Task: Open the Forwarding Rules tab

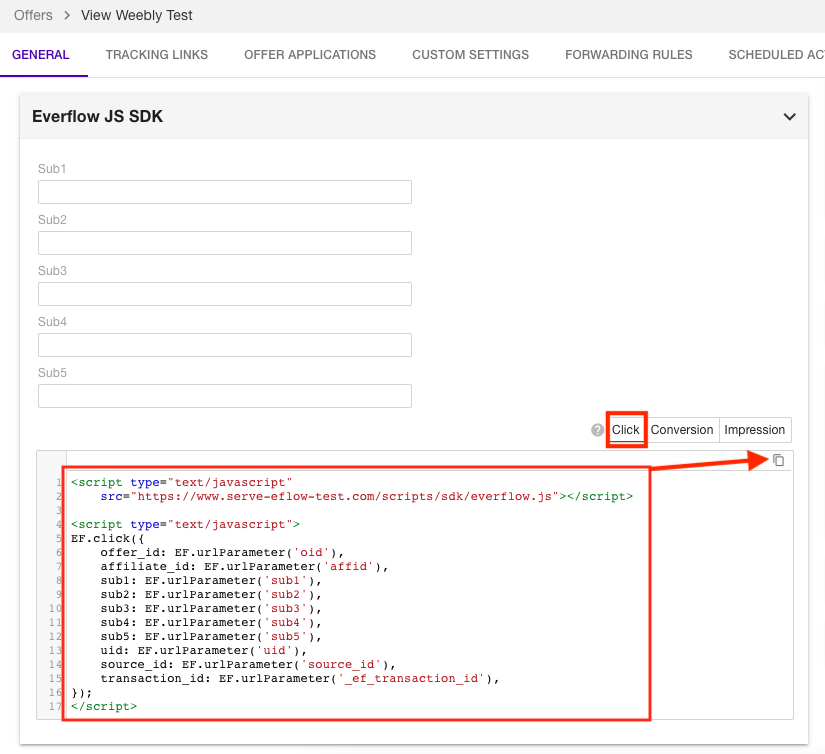Action: [x=629, y=55]
